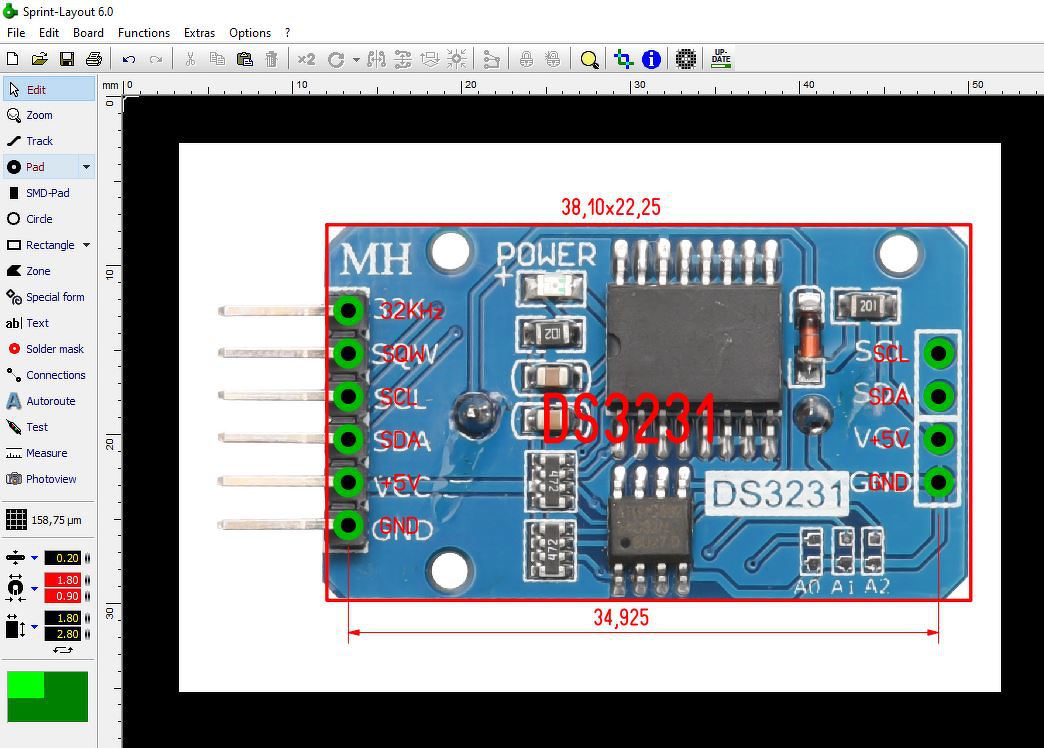The image size is (1044, 748).
Task: Copy selection with the copy icon
Action: point(217,59)
